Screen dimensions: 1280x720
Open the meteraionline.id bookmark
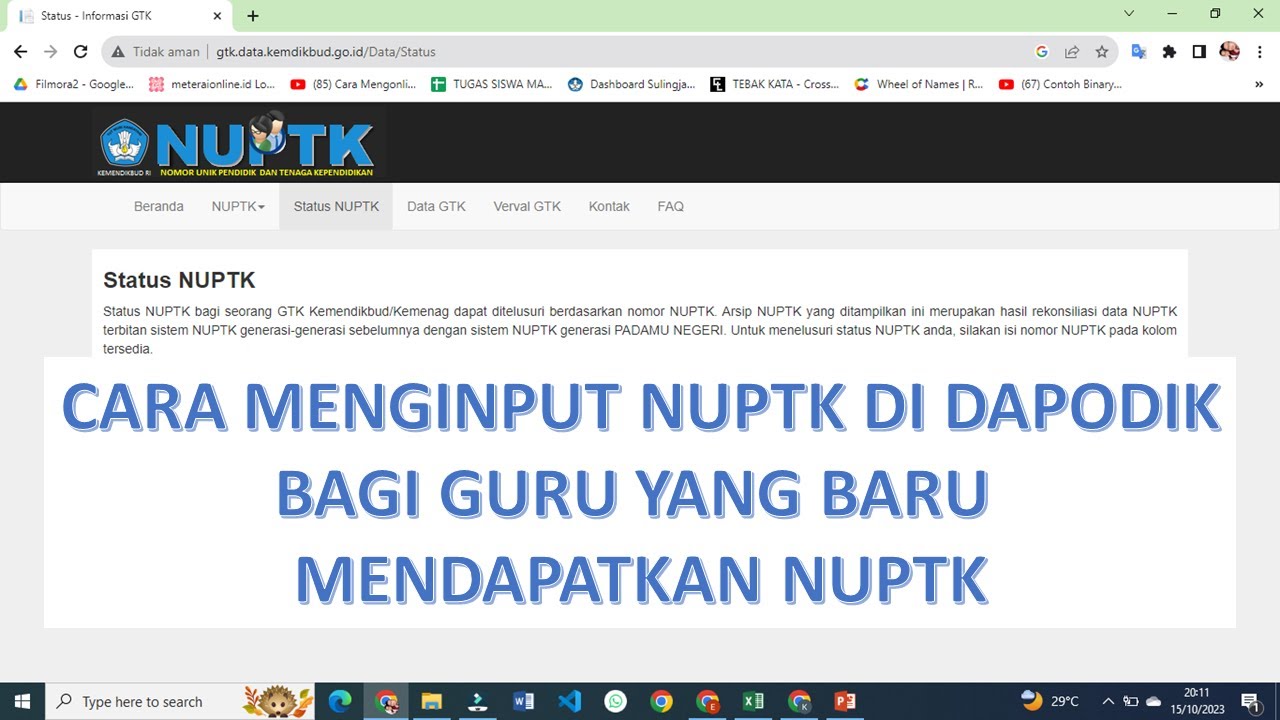click(x=212, y=85)
